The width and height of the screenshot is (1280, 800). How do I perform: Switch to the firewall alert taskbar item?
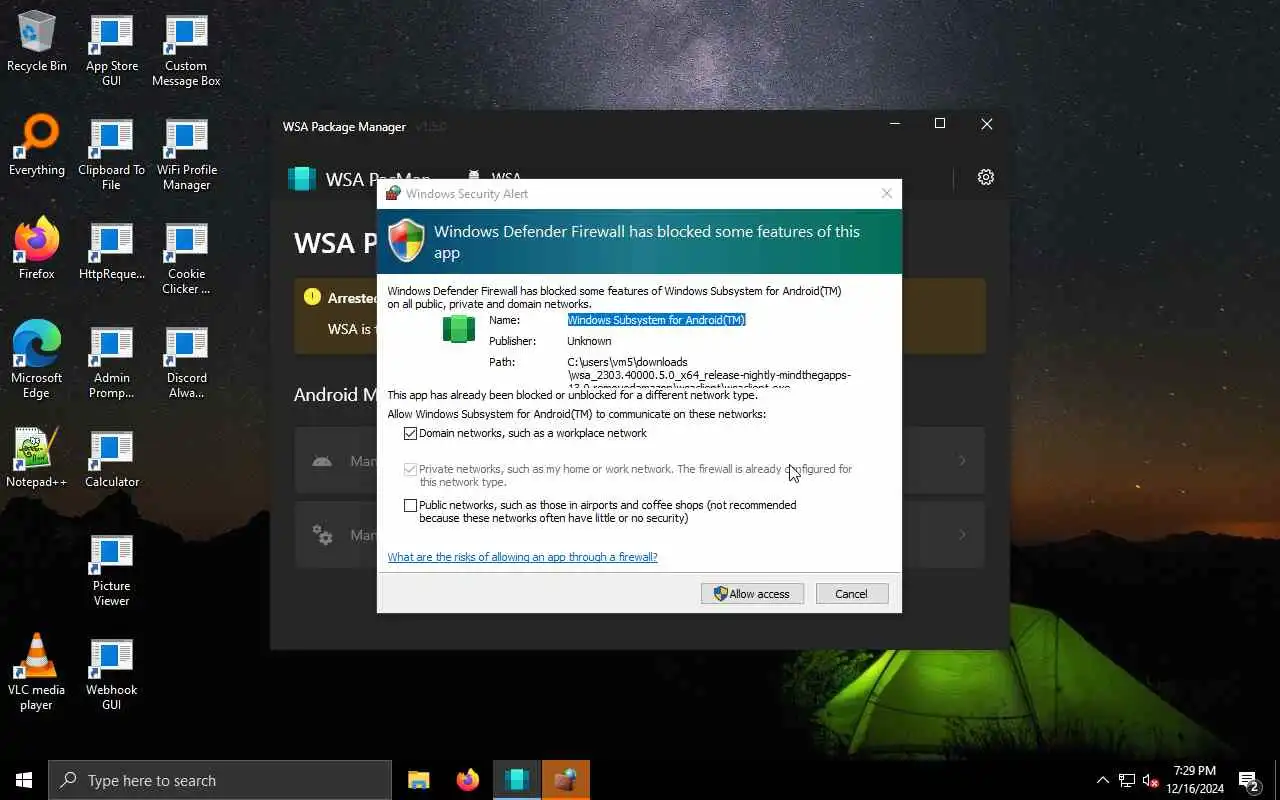click(x=566, y=780)
